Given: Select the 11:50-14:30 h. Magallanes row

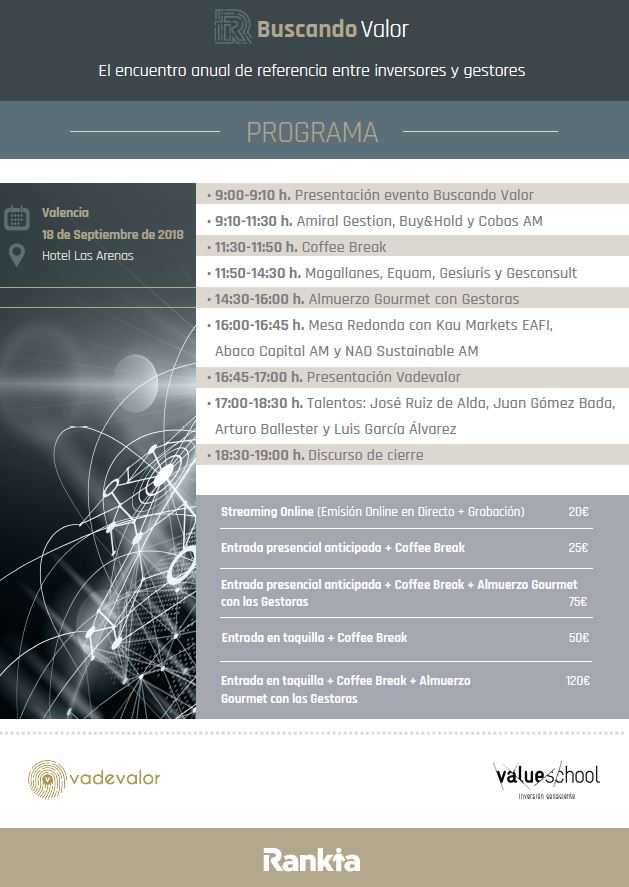Looking at the screenshot, I should (412, 273).
